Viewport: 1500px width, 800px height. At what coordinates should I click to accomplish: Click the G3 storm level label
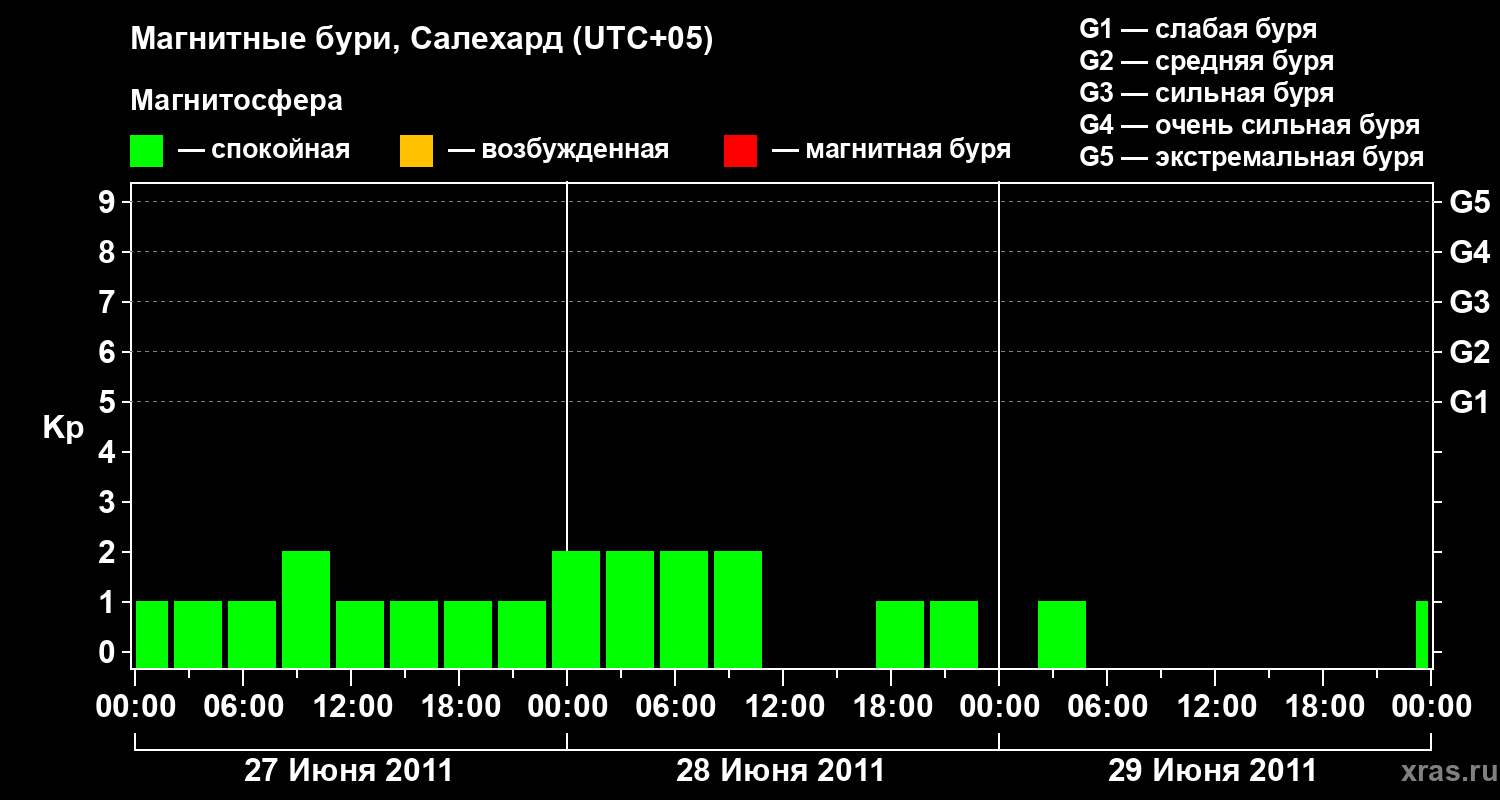click(x=1469, y=302)
